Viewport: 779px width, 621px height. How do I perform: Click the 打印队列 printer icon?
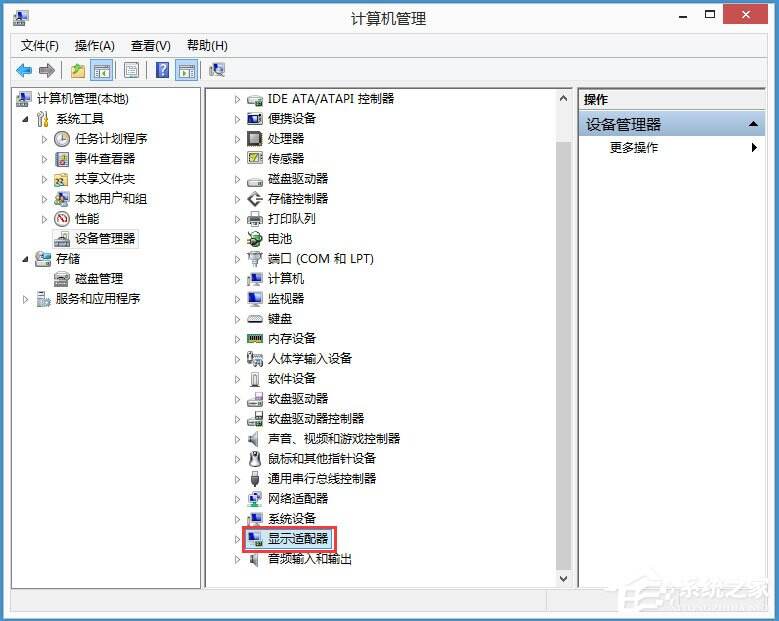[255, 219]
